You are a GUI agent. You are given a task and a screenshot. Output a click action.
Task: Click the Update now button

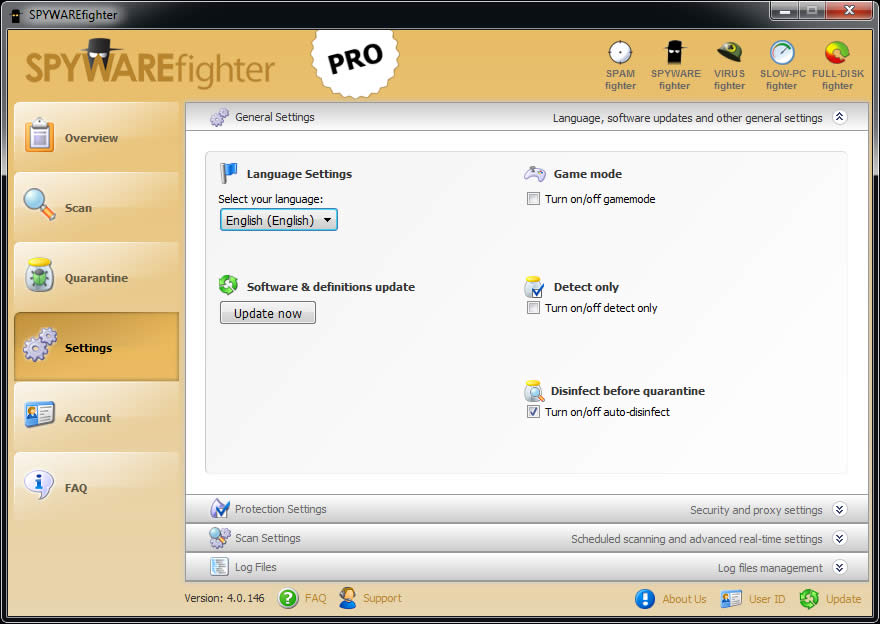(268, 313)
